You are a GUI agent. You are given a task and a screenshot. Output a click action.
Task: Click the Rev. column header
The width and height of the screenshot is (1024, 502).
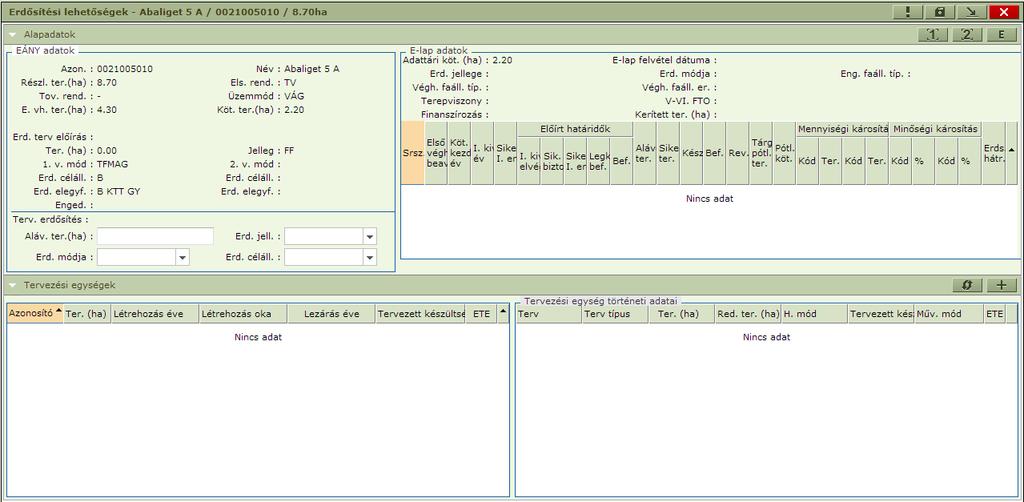click(737, 153)
